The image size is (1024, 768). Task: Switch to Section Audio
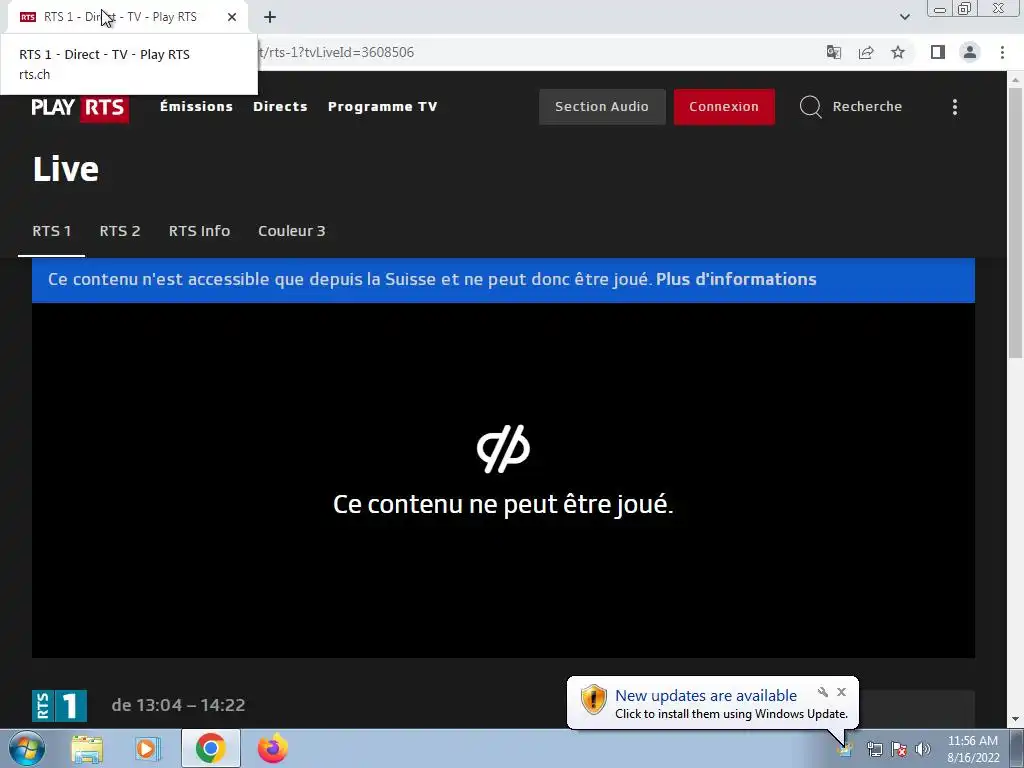[x=602, y=106]
